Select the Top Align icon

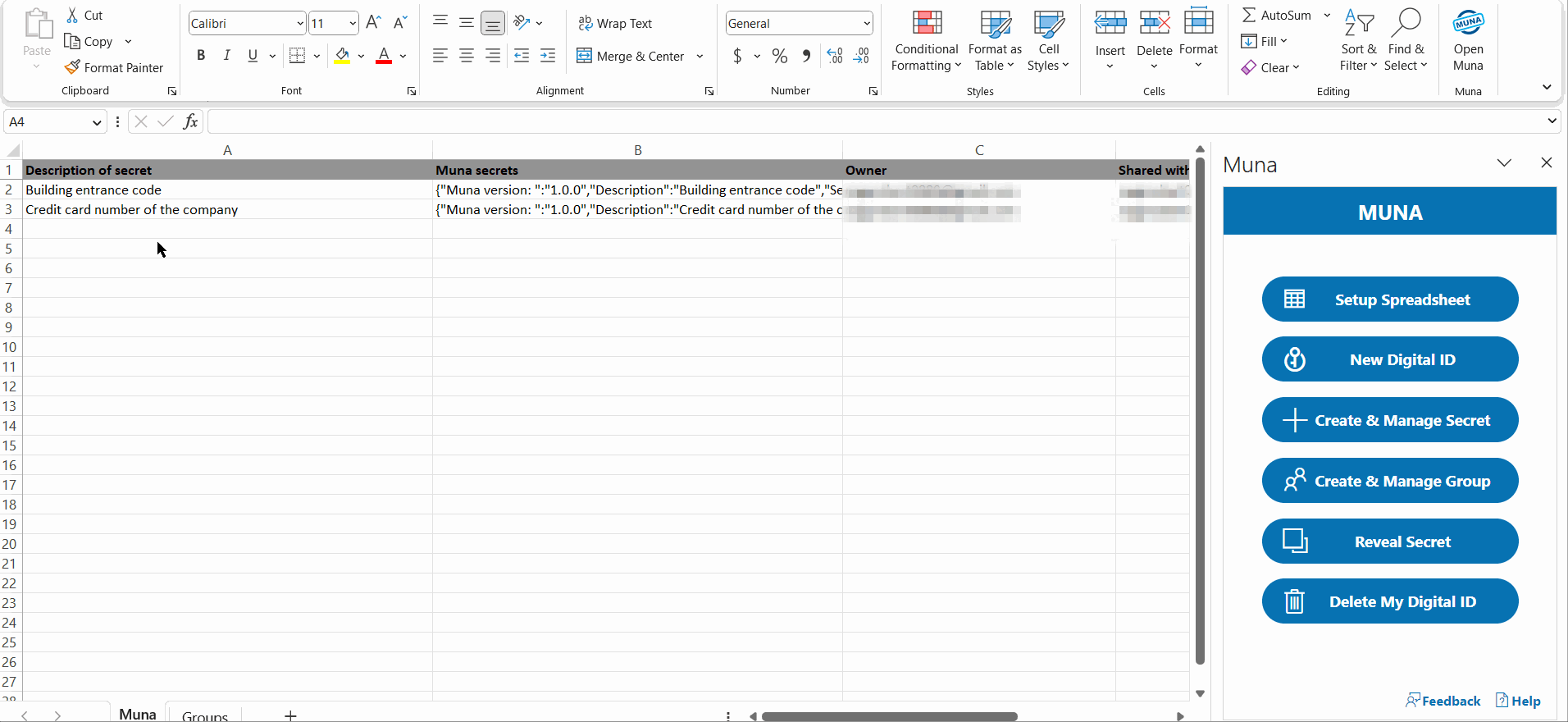440,23
